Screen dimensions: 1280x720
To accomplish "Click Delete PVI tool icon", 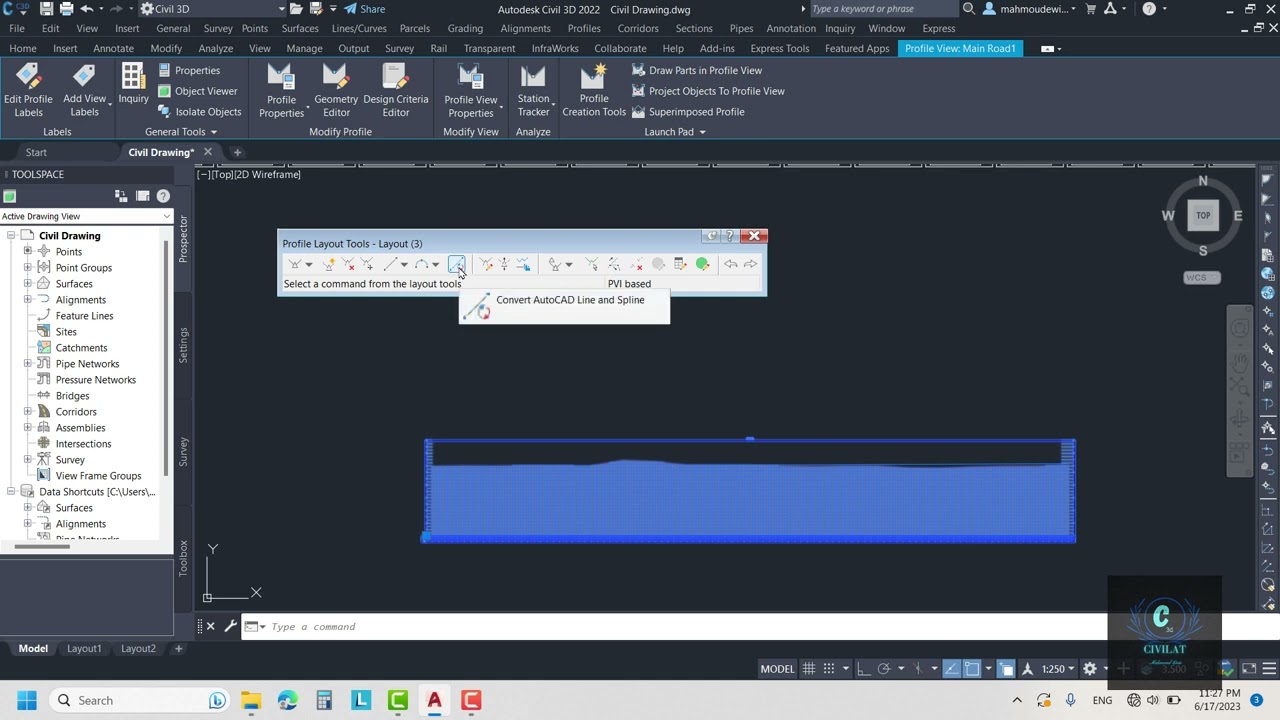I will [348, 264].
